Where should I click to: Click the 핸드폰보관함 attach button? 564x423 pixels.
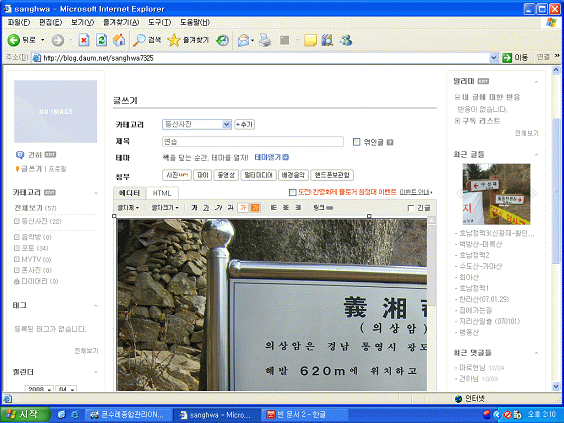point(332,175)
